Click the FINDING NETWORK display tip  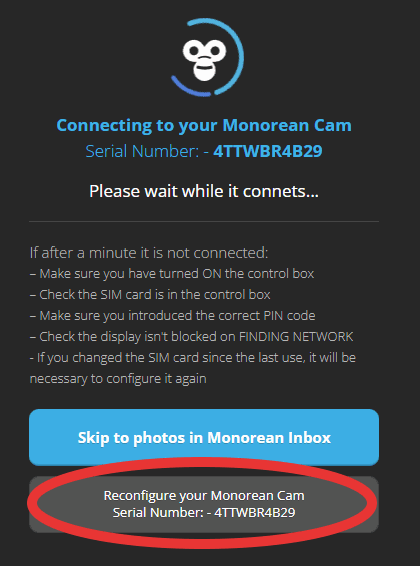pos(191,336)
